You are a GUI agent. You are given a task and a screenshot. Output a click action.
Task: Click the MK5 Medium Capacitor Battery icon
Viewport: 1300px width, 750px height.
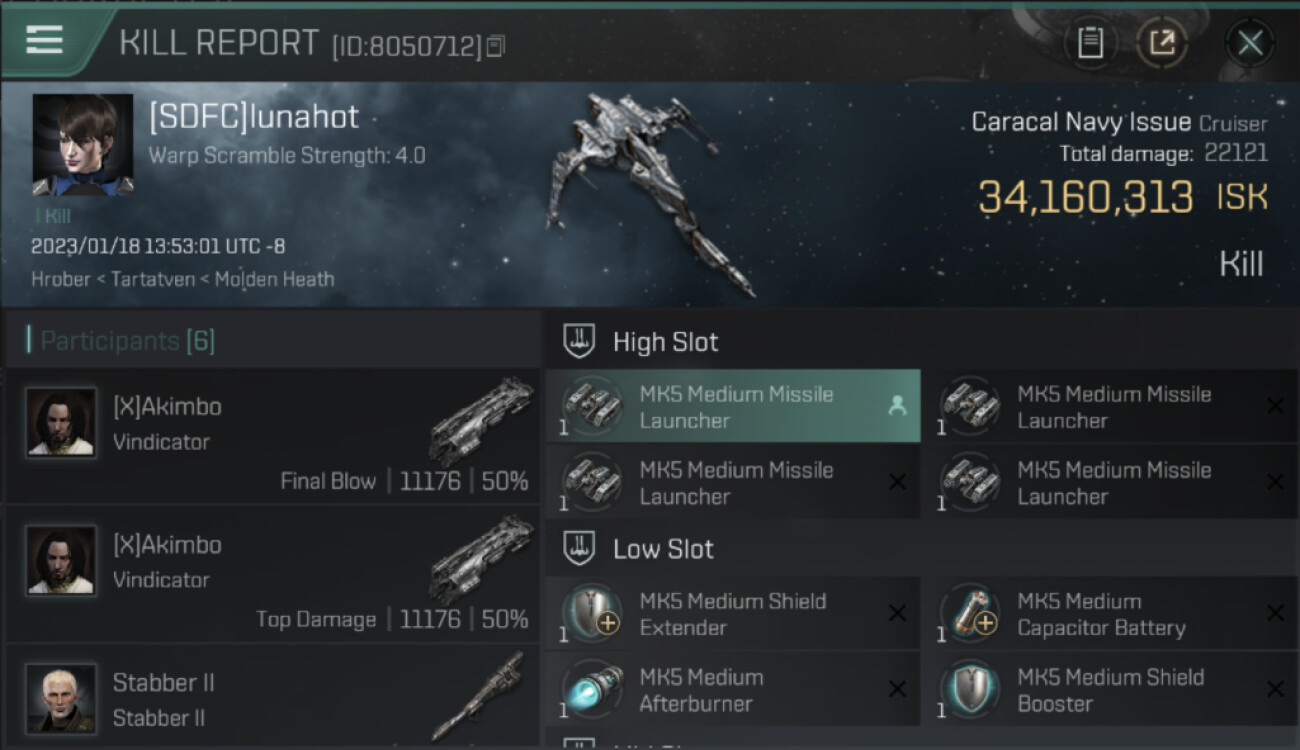(x=970, y=613)
